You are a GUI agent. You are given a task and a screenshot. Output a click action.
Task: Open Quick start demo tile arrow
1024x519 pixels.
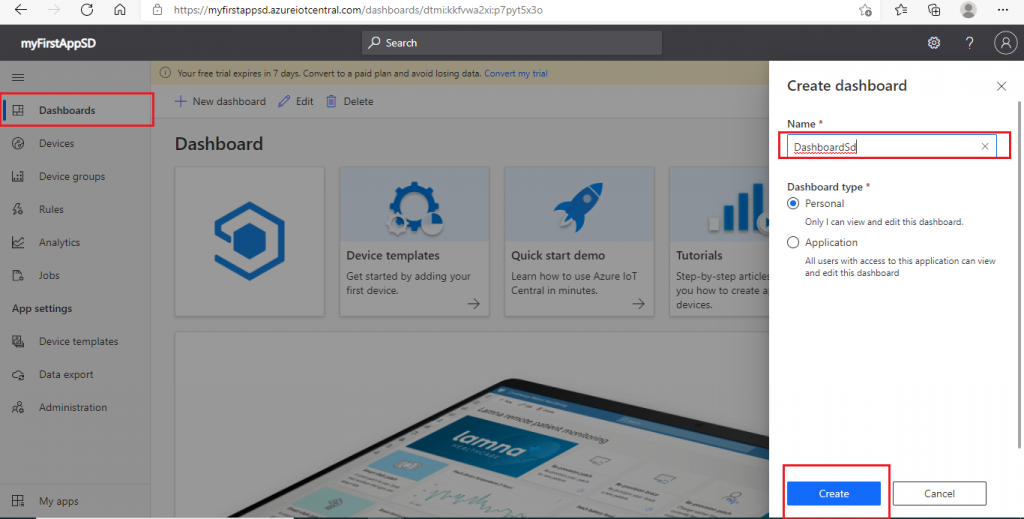[x=638, y=304]
